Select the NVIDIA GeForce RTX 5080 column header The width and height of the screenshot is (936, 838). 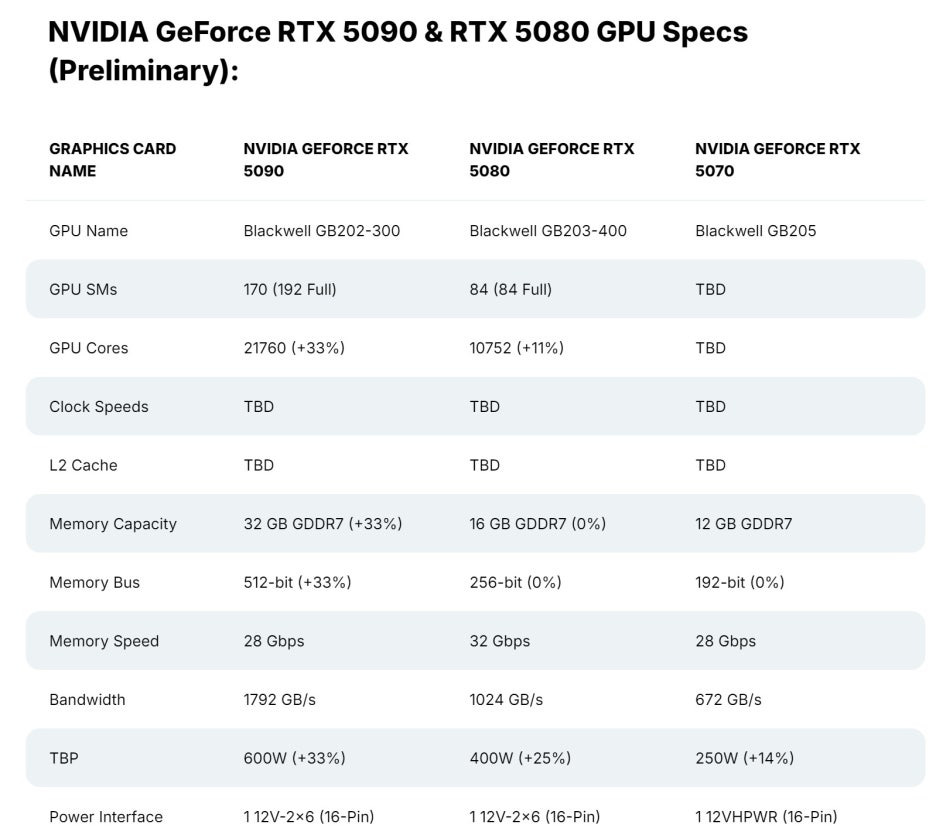552,160
